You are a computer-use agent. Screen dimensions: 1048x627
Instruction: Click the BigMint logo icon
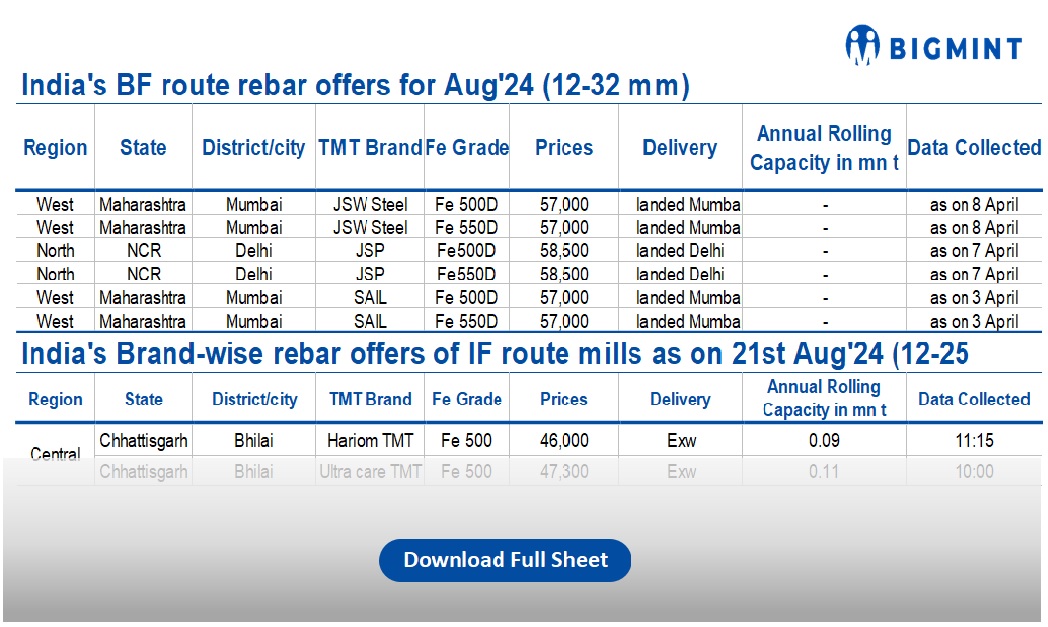[x=862, y=45]
